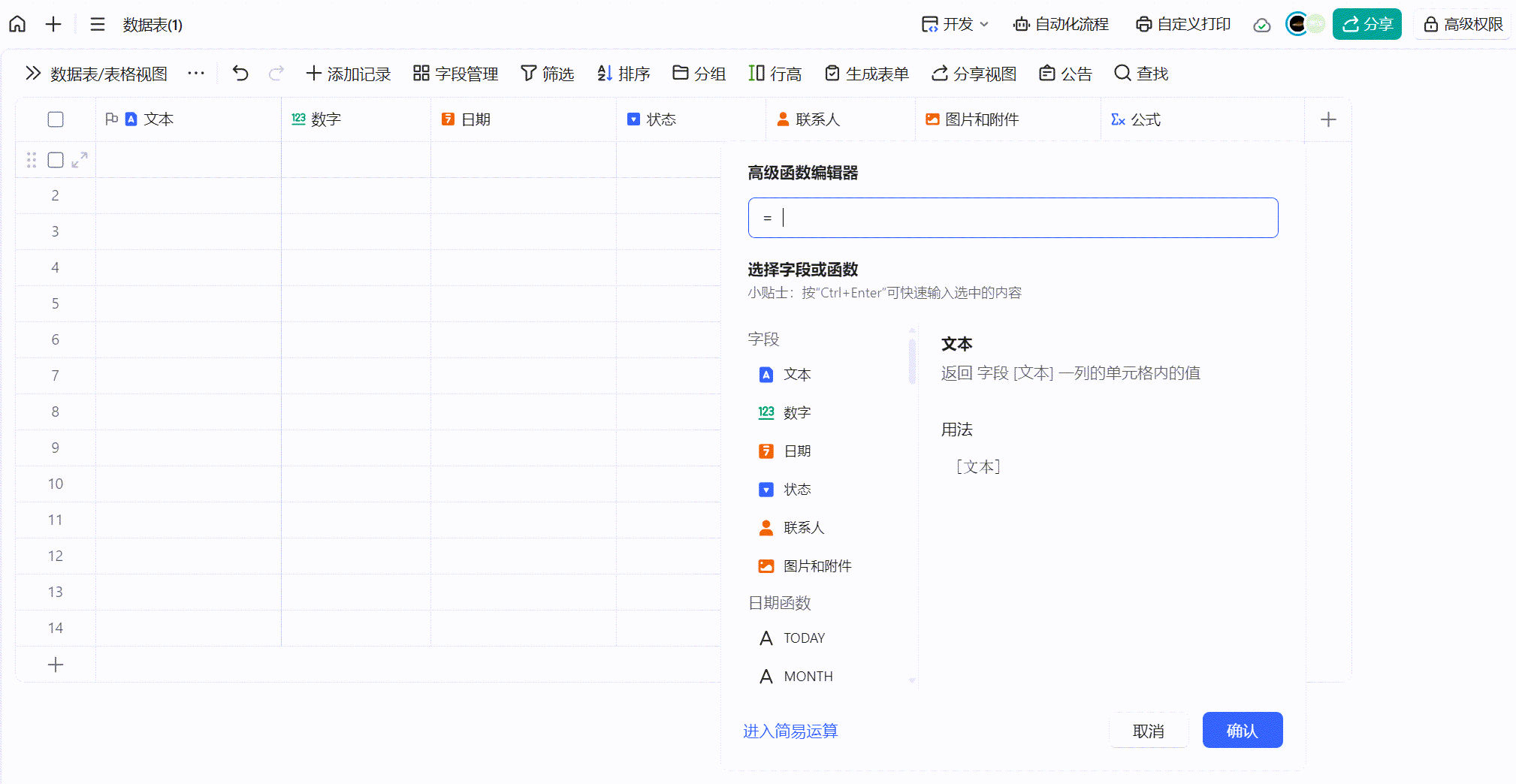
Task: Click the green 分享 button
Action: 1367,24
